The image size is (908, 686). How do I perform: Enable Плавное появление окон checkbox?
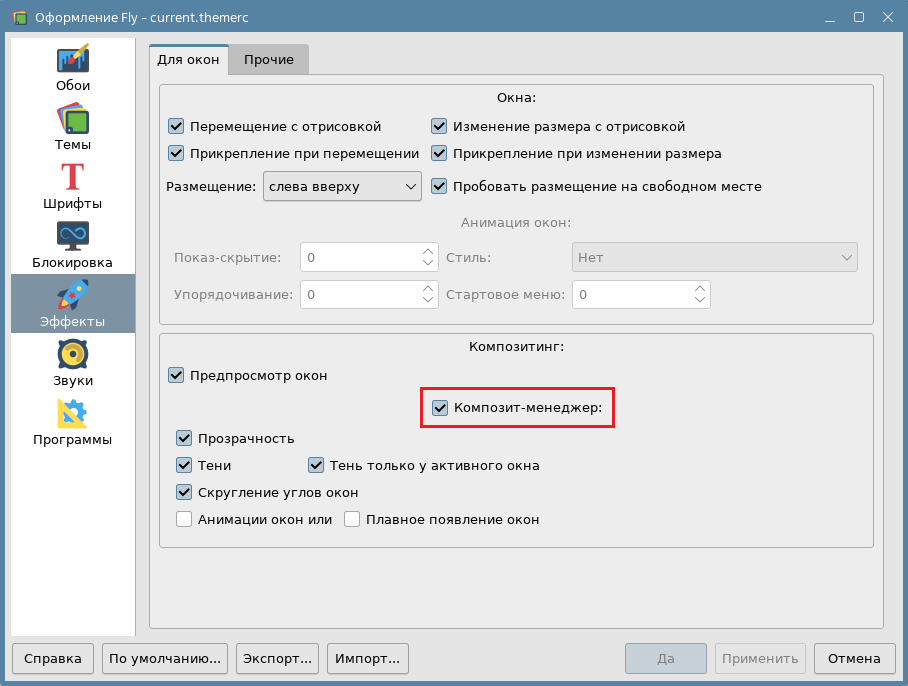click(x=352, y=519)
